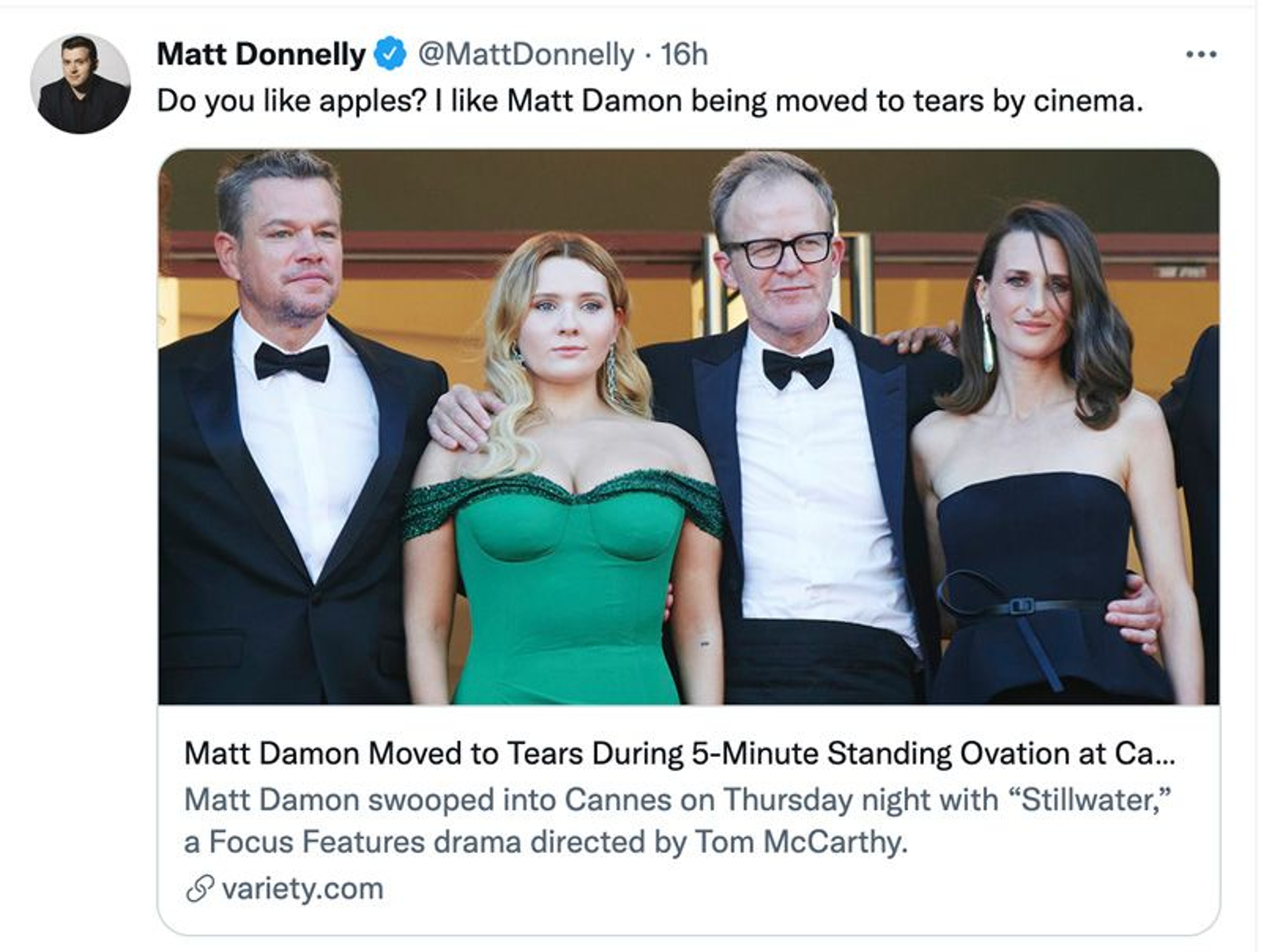1261x952 pixels.
Task: Click the blue verified badge
Action: point(390,54)
